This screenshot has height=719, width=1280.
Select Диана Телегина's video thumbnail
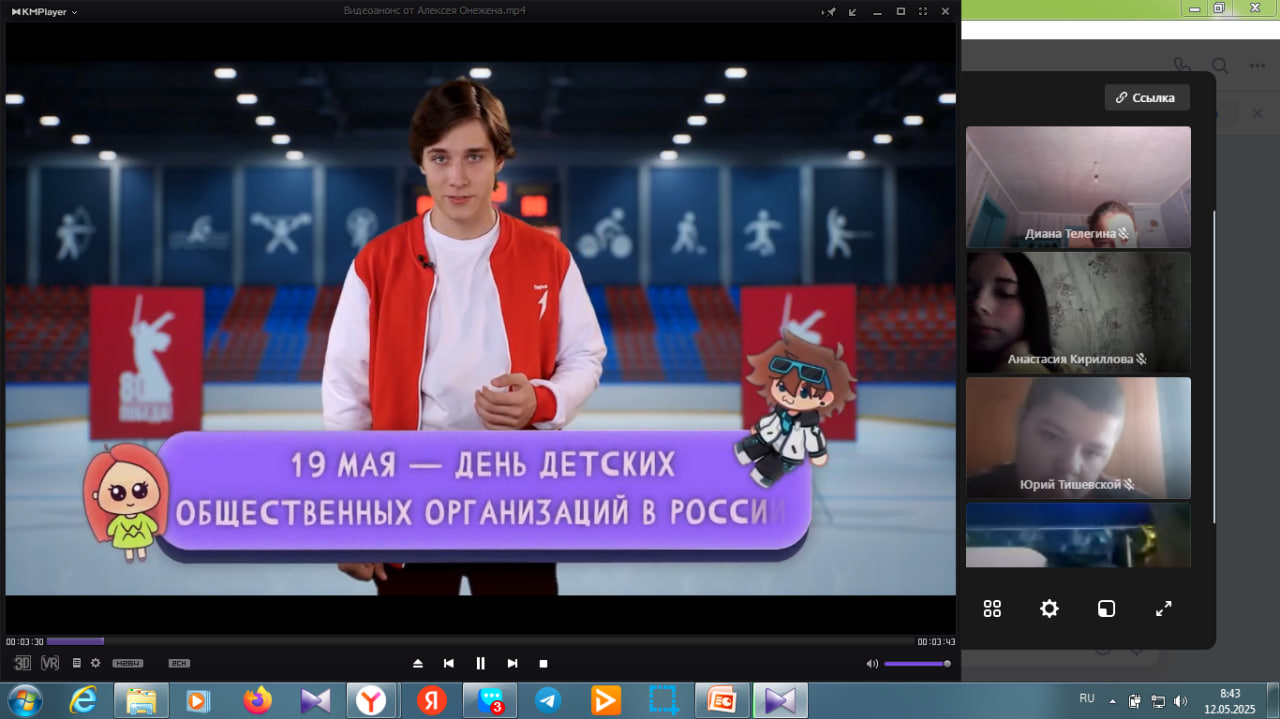[1078, 186]
